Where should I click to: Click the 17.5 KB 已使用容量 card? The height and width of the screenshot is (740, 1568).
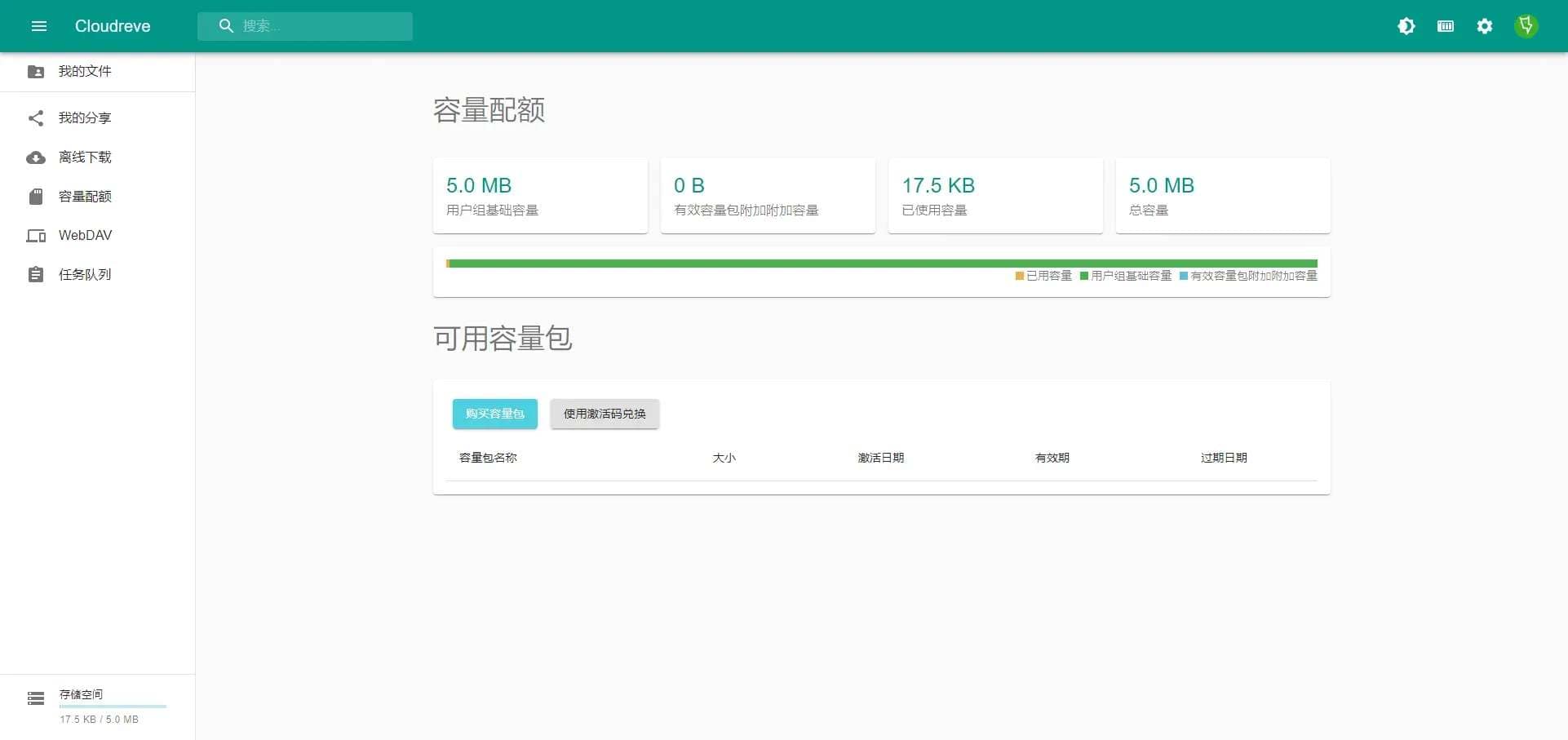coord(995,196)
